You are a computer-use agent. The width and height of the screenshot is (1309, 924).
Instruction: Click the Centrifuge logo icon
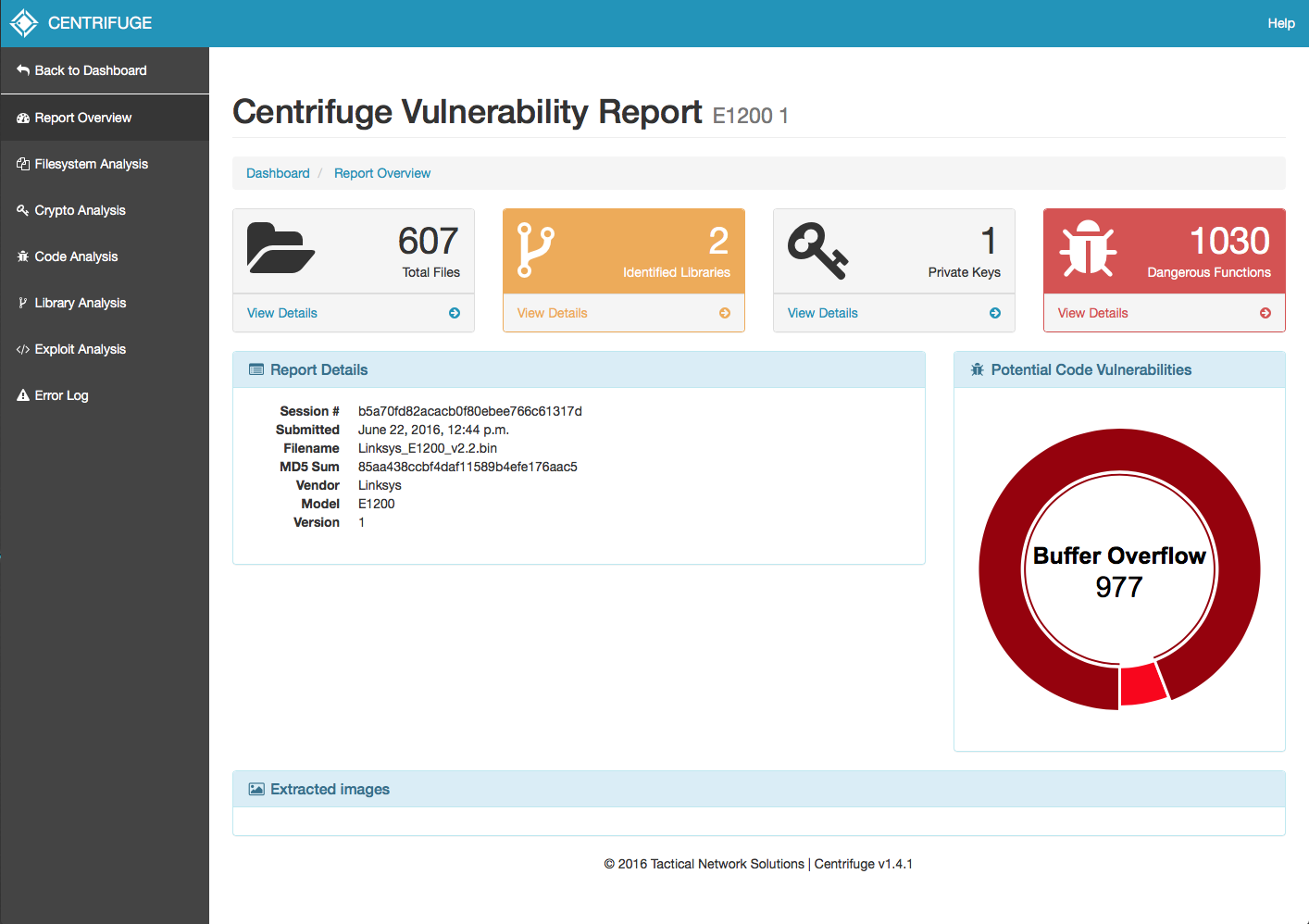(x=24, y=23)
